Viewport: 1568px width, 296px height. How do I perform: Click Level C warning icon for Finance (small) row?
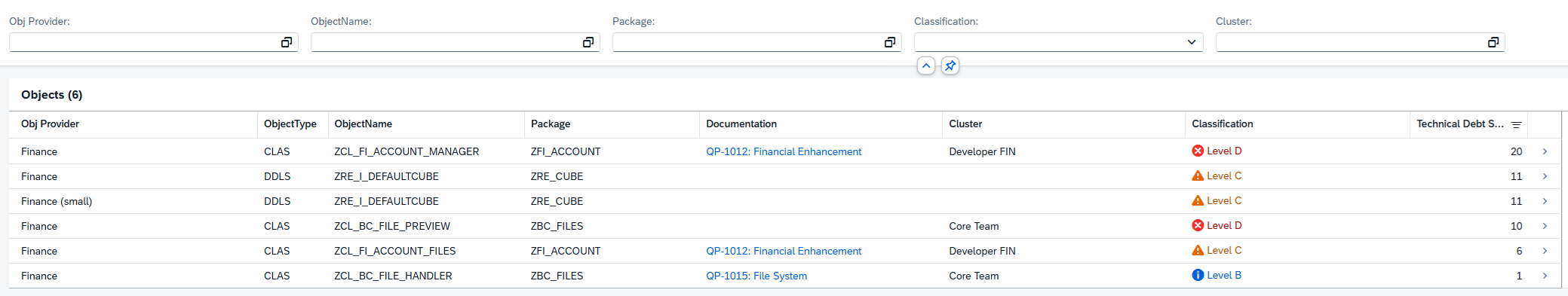pos(1198,200)
